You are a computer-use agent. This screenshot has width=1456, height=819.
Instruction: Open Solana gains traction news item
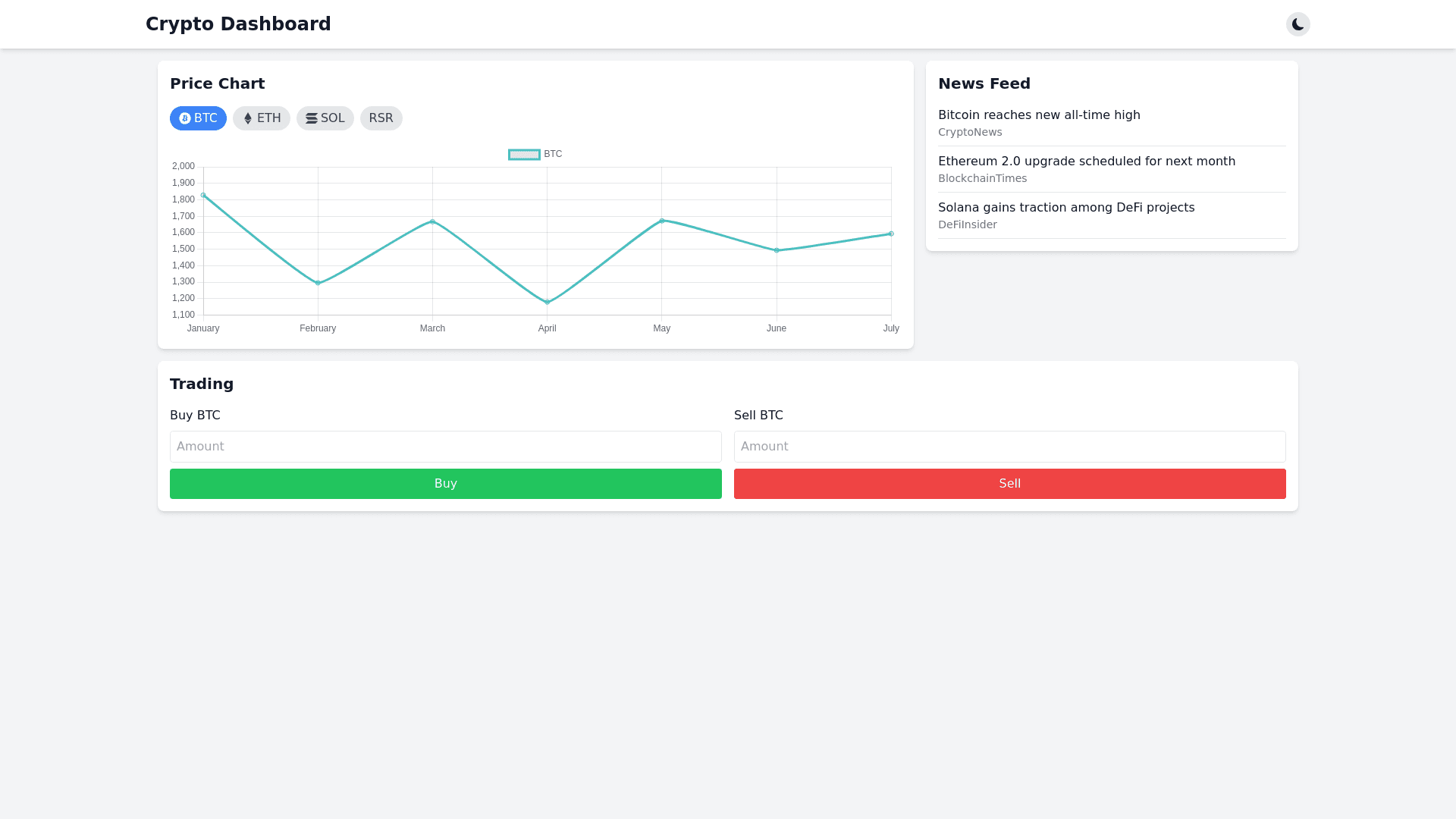1065,208
